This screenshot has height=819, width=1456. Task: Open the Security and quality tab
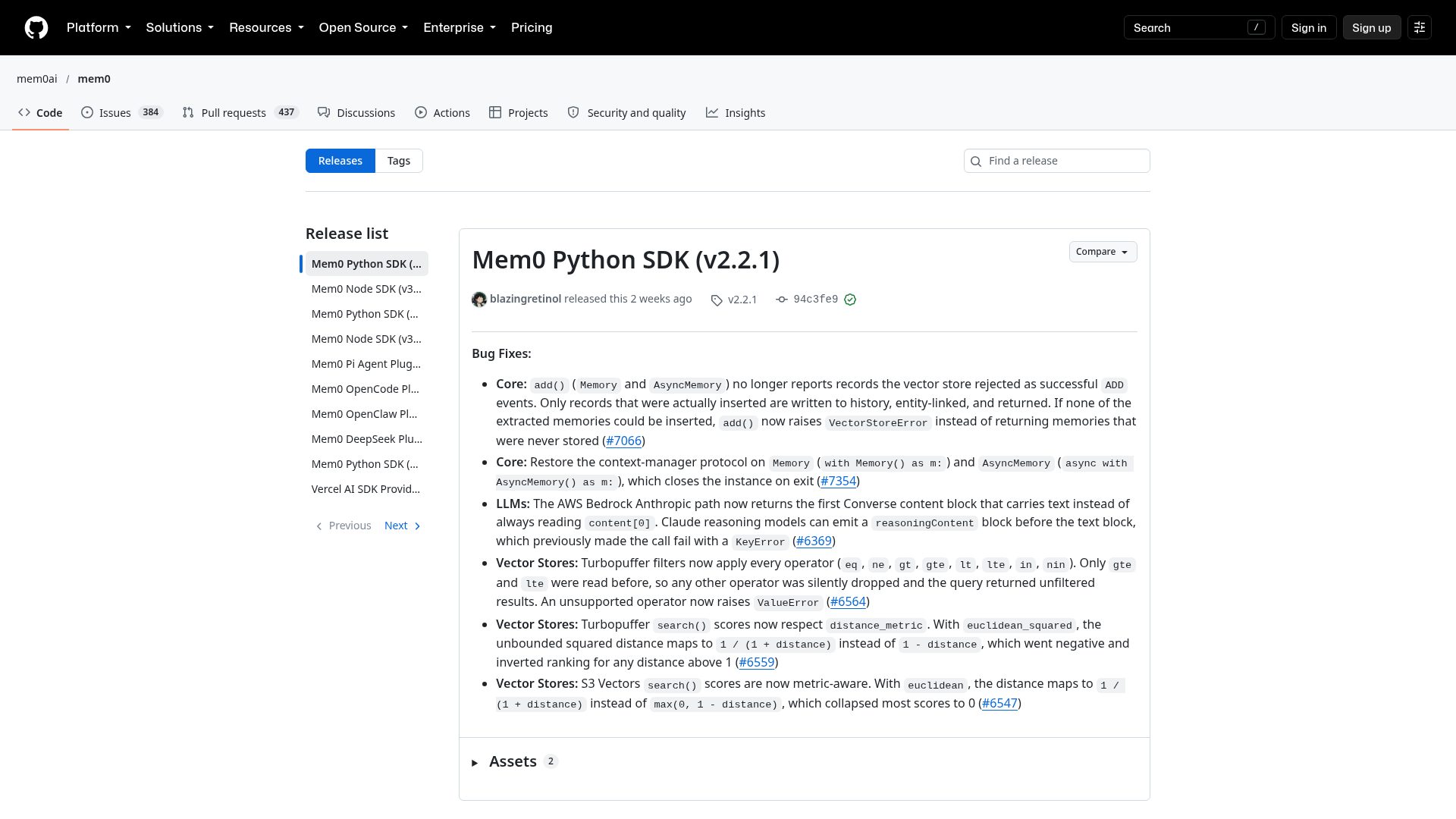coord(626,113)
